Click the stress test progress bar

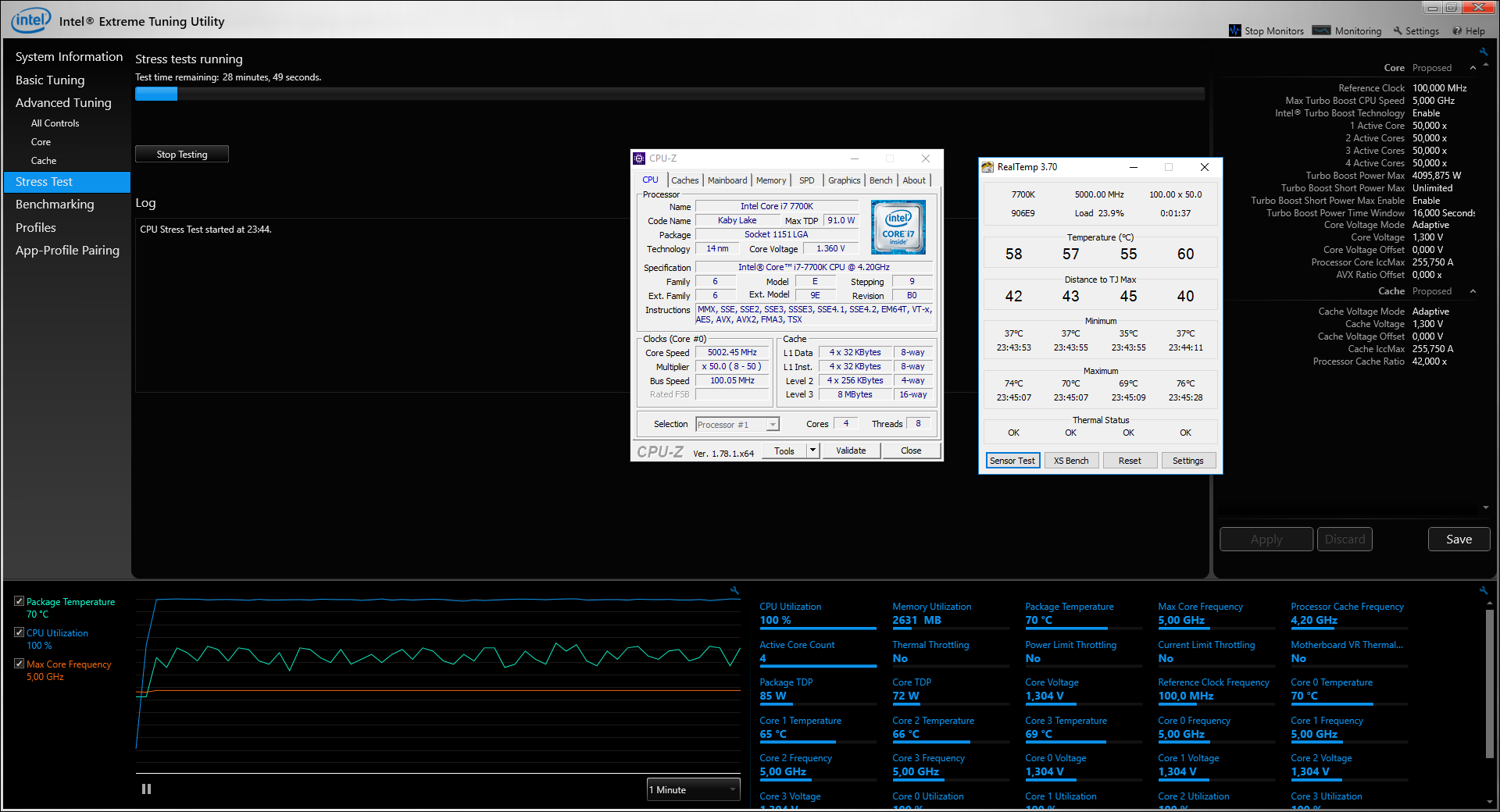(670, 94)
